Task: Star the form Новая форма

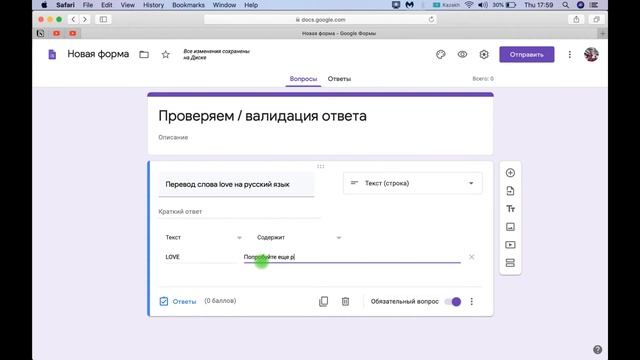Action: 165,54
